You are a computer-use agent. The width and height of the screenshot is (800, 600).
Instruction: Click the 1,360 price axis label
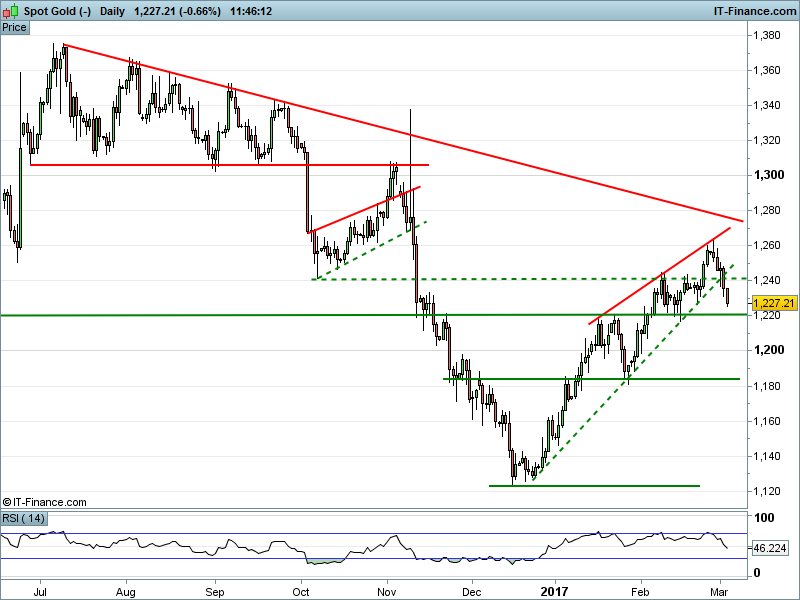point(767,70)
